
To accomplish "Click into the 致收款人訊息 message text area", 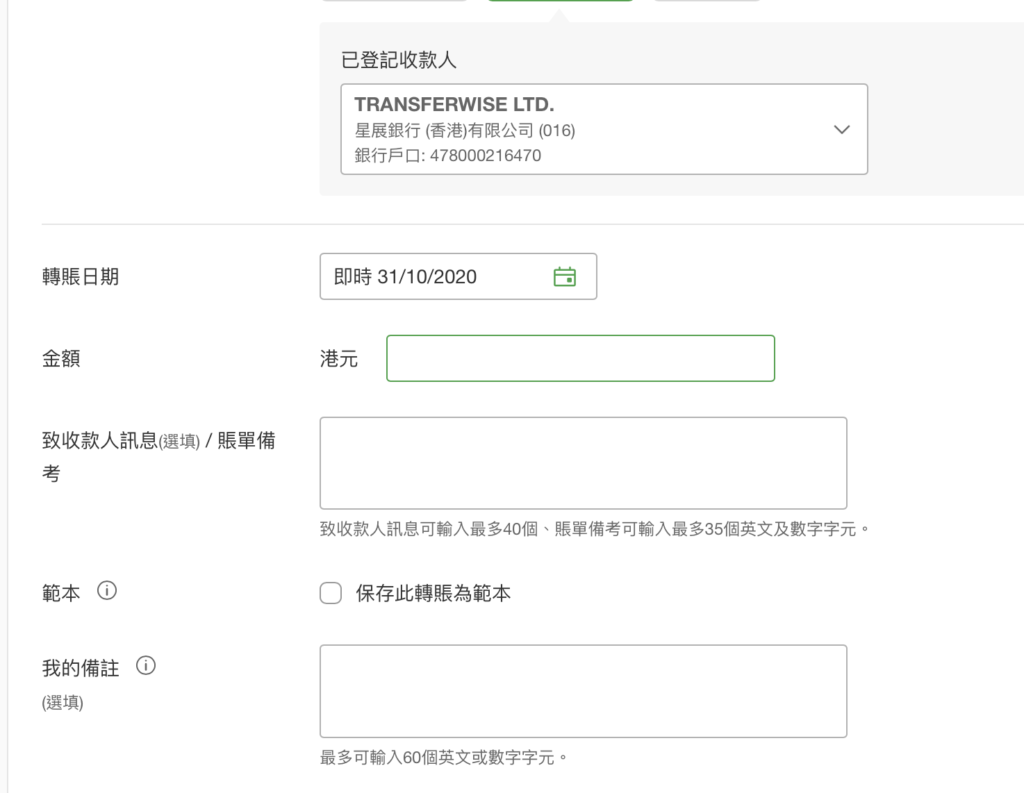I will [583, 463].
